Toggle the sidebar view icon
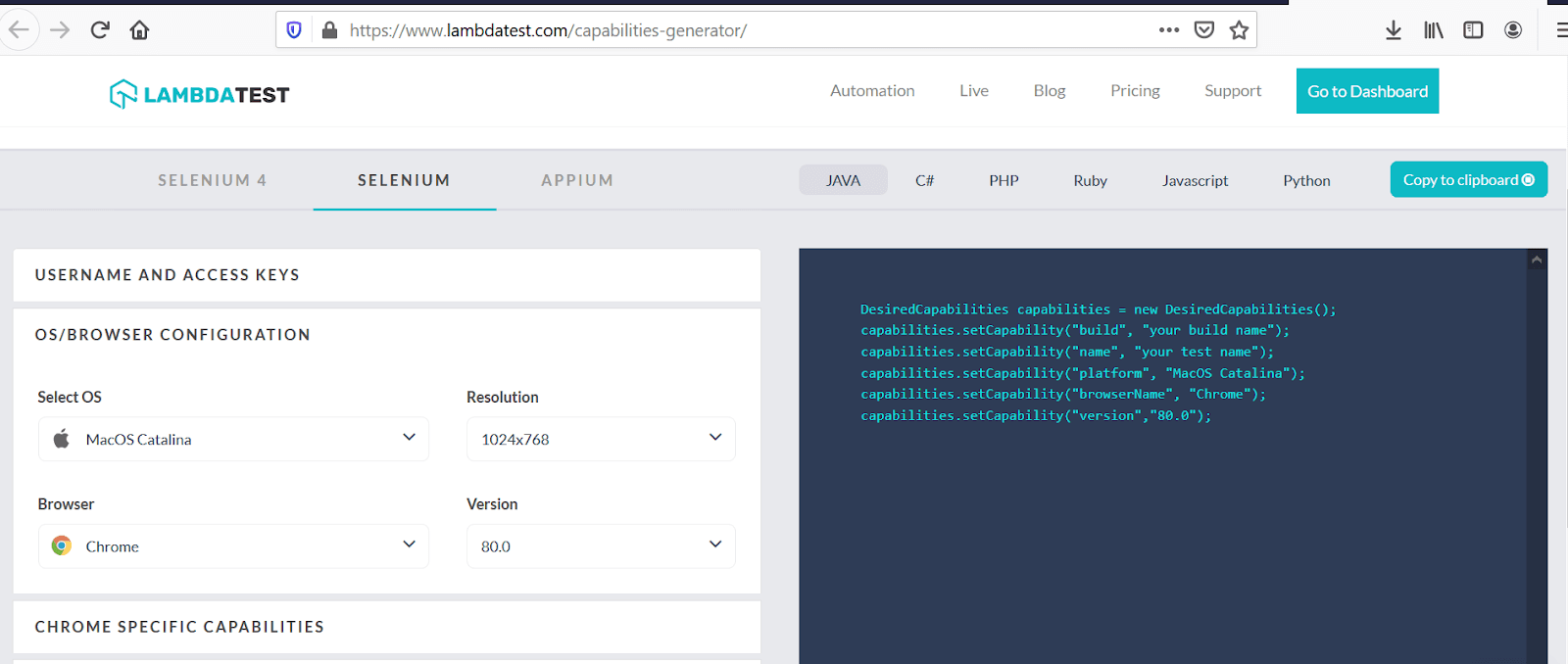This screenshot has height=664, width=1568. (x=1473, y=30)
